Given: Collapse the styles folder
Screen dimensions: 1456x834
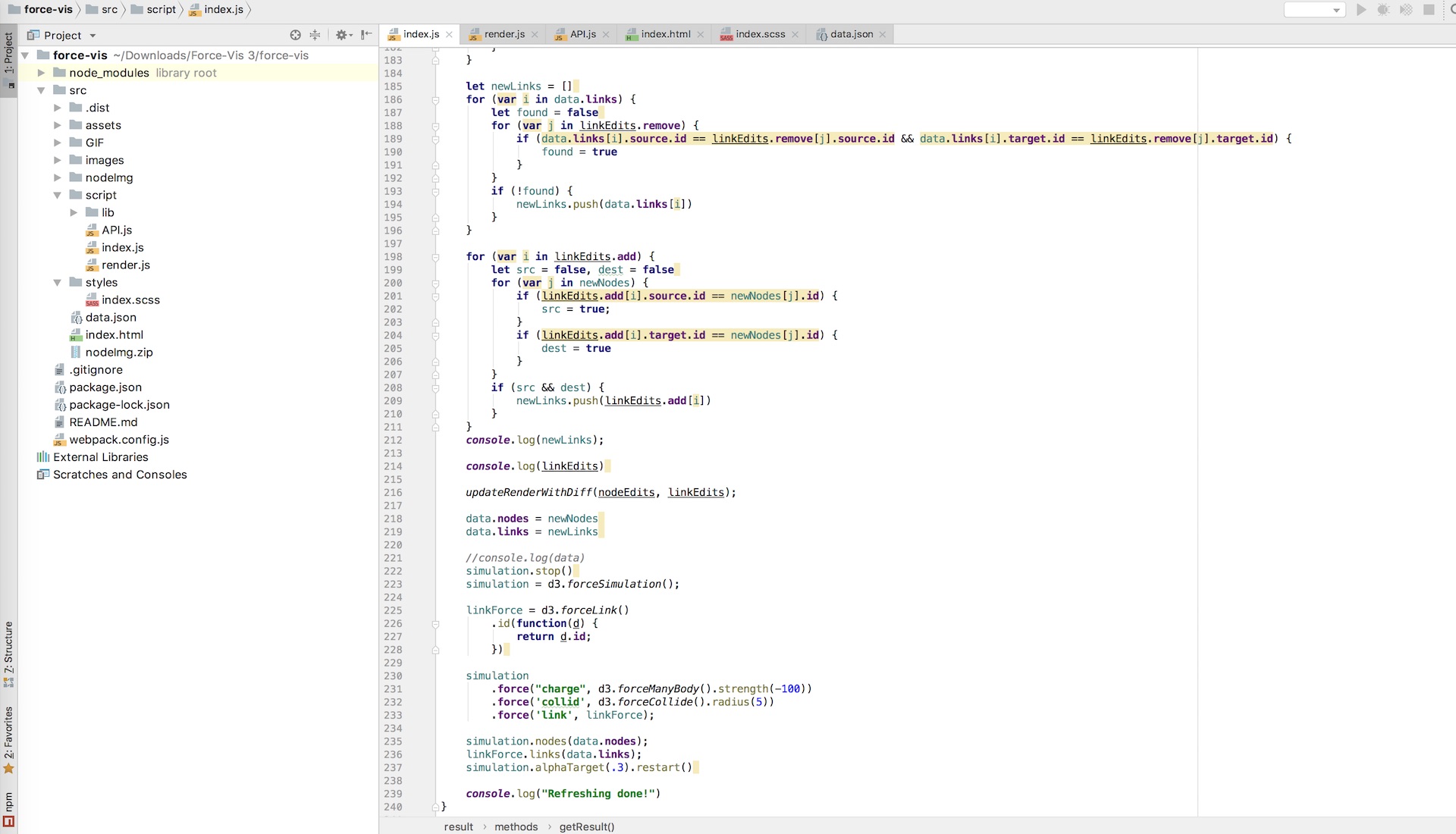Looking at the screenshot, I should tap(57, 282).
